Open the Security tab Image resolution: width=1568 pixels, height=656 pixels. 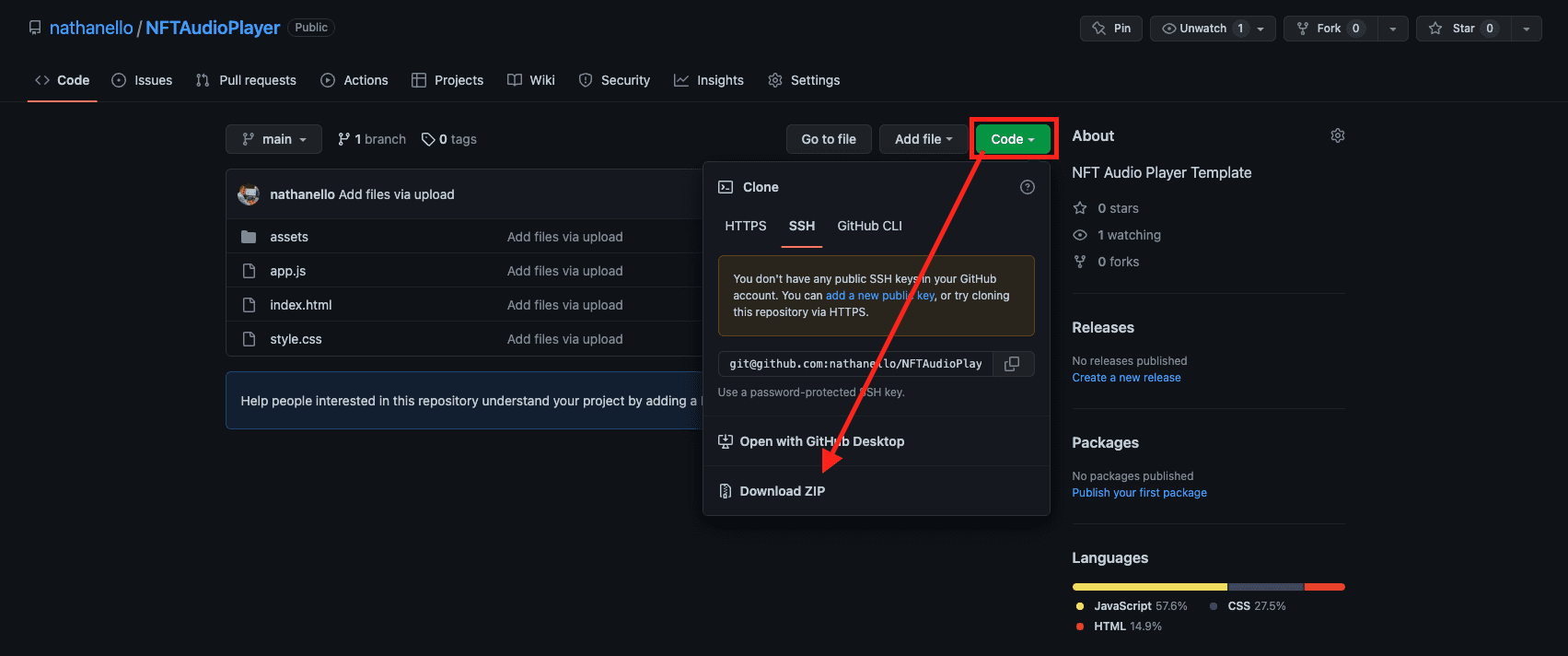(614, 80)
